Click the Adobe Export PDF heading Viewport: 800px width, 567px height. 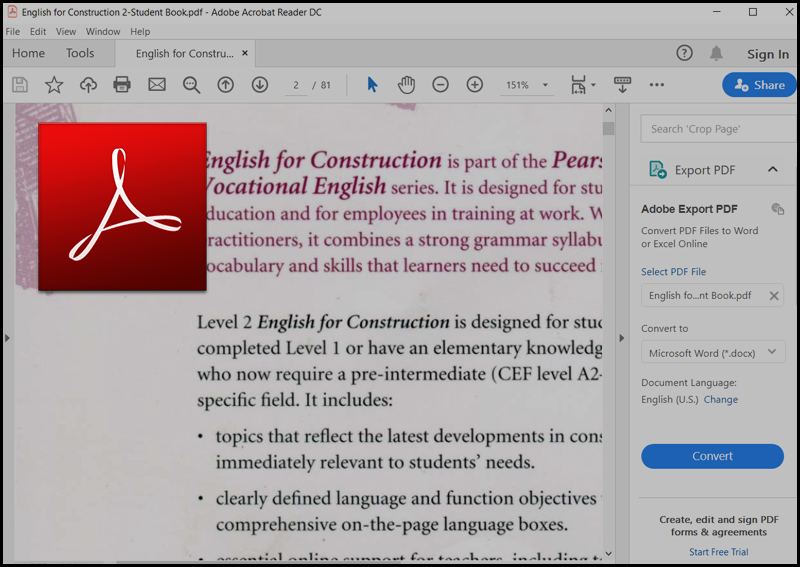tap(689, 209)
